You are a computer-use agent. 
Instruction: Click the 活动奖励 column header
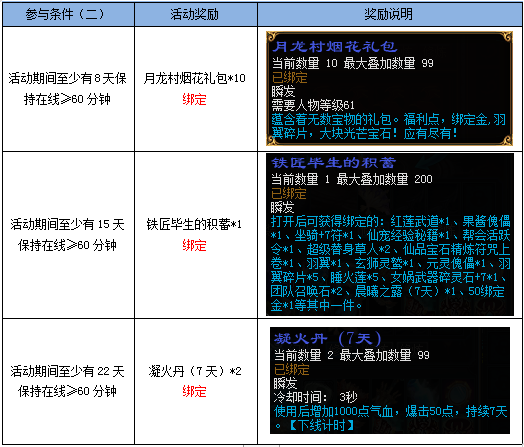point(196,14)
